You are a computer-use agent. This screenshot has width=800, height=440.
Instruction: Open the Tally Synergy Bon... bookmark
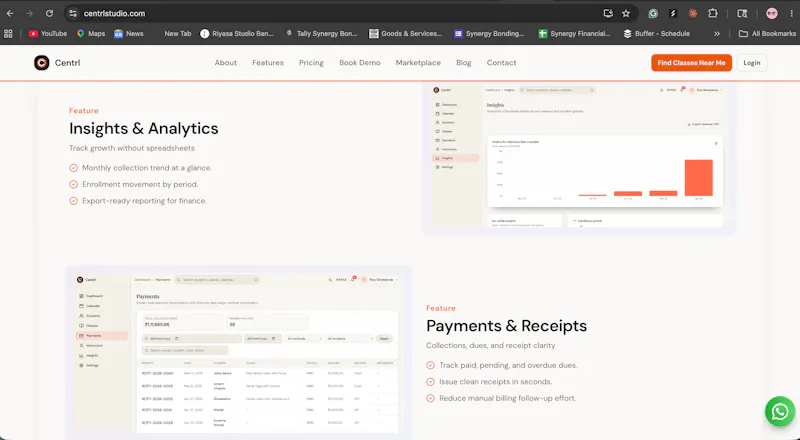321,34
